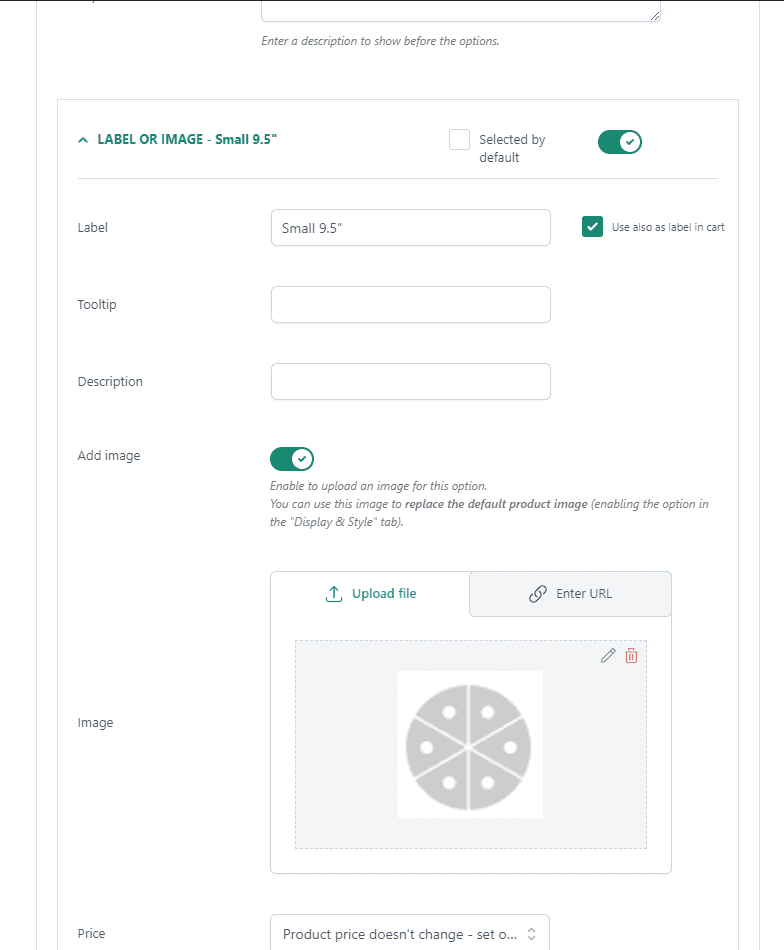This screenshot has width=784, height=950.
Task: Delete the uploaded image with the trash icon
Action: pyautogui.click(x=631, y=656)
